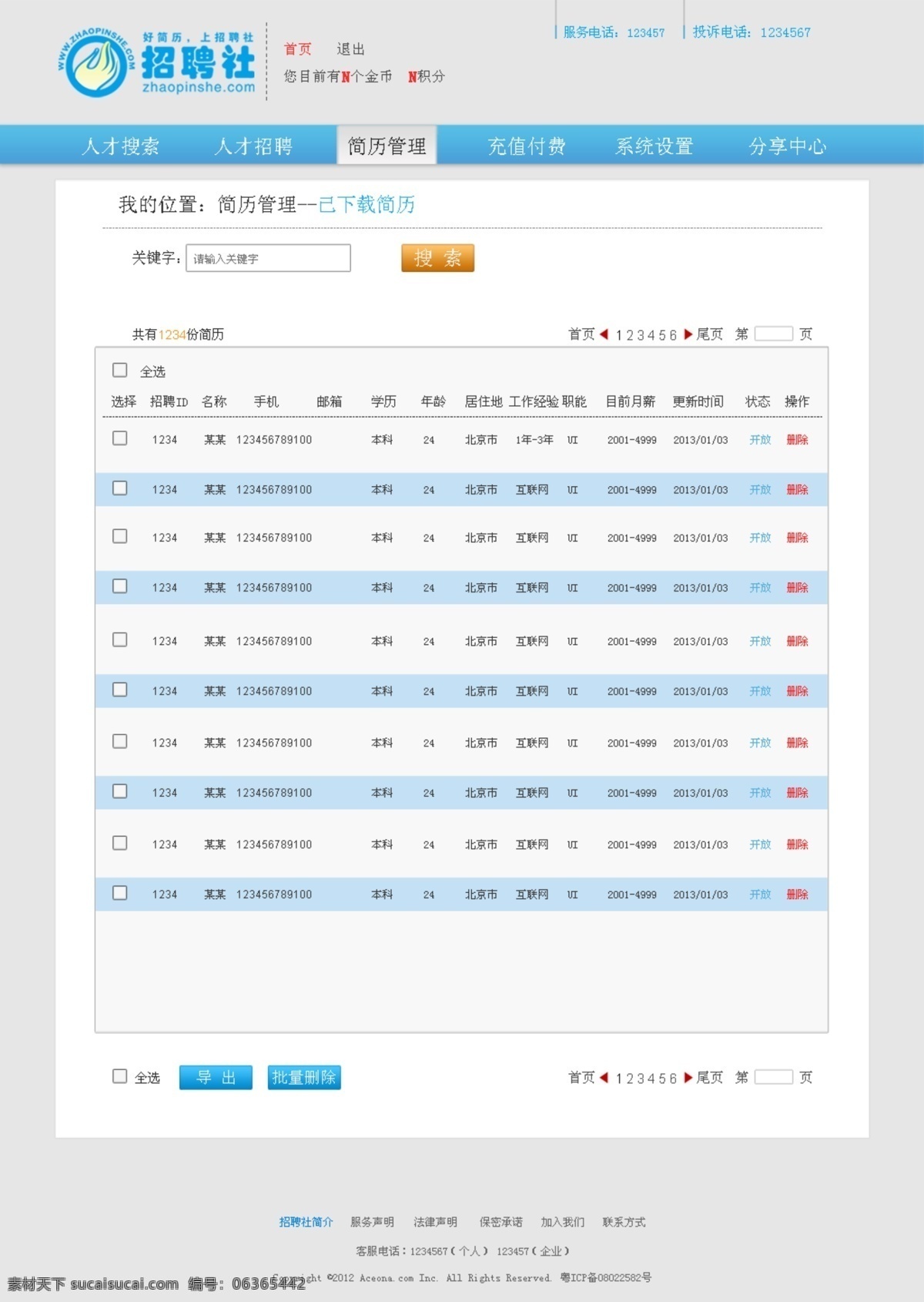
Task: Open the 招聘社简介 footer link
Action: click(x=306, y=1222)
